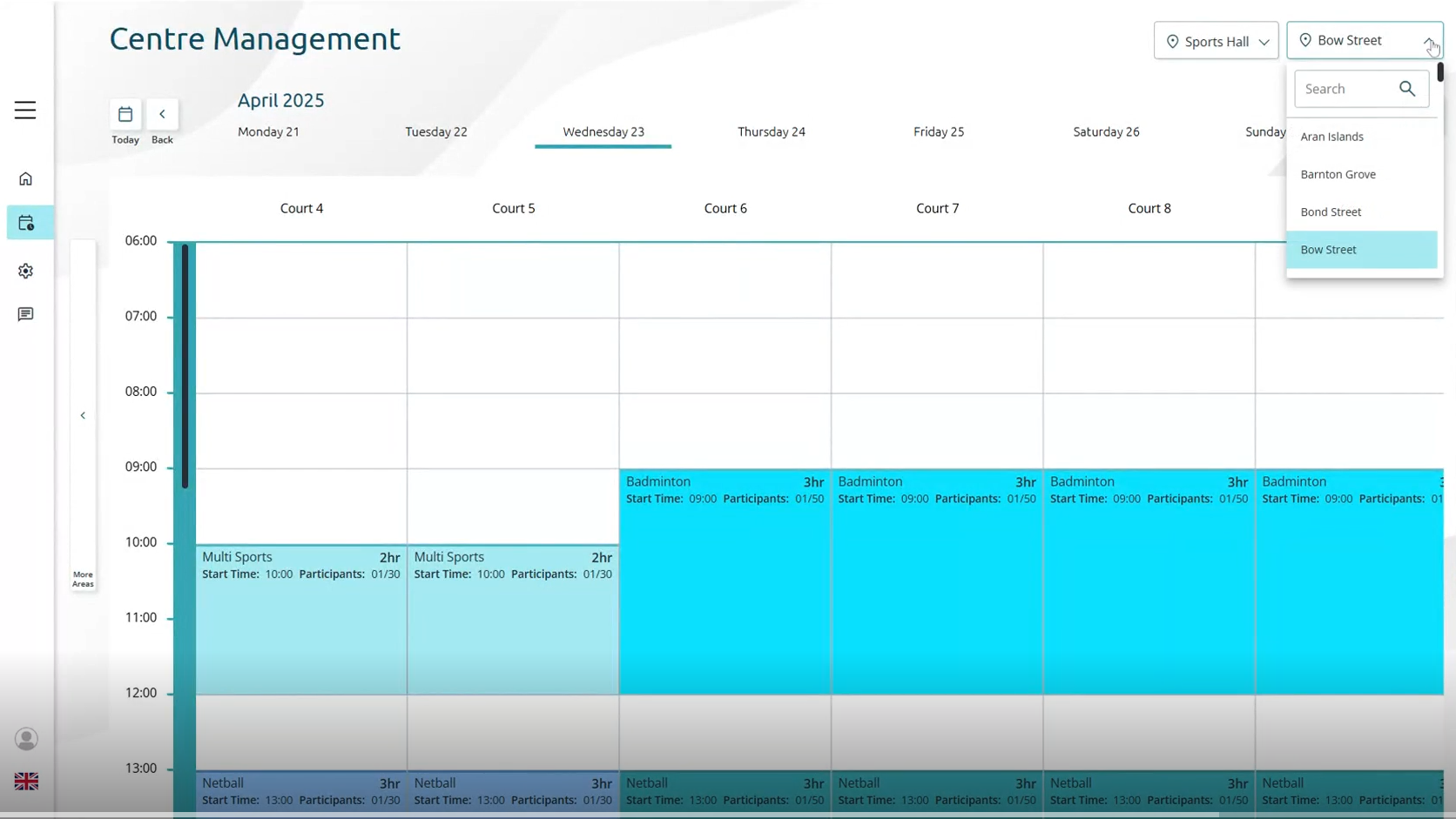Switch to the Monday 21 tab
Viewport: 1456px width, 819px height.
[x=268, y=132]
